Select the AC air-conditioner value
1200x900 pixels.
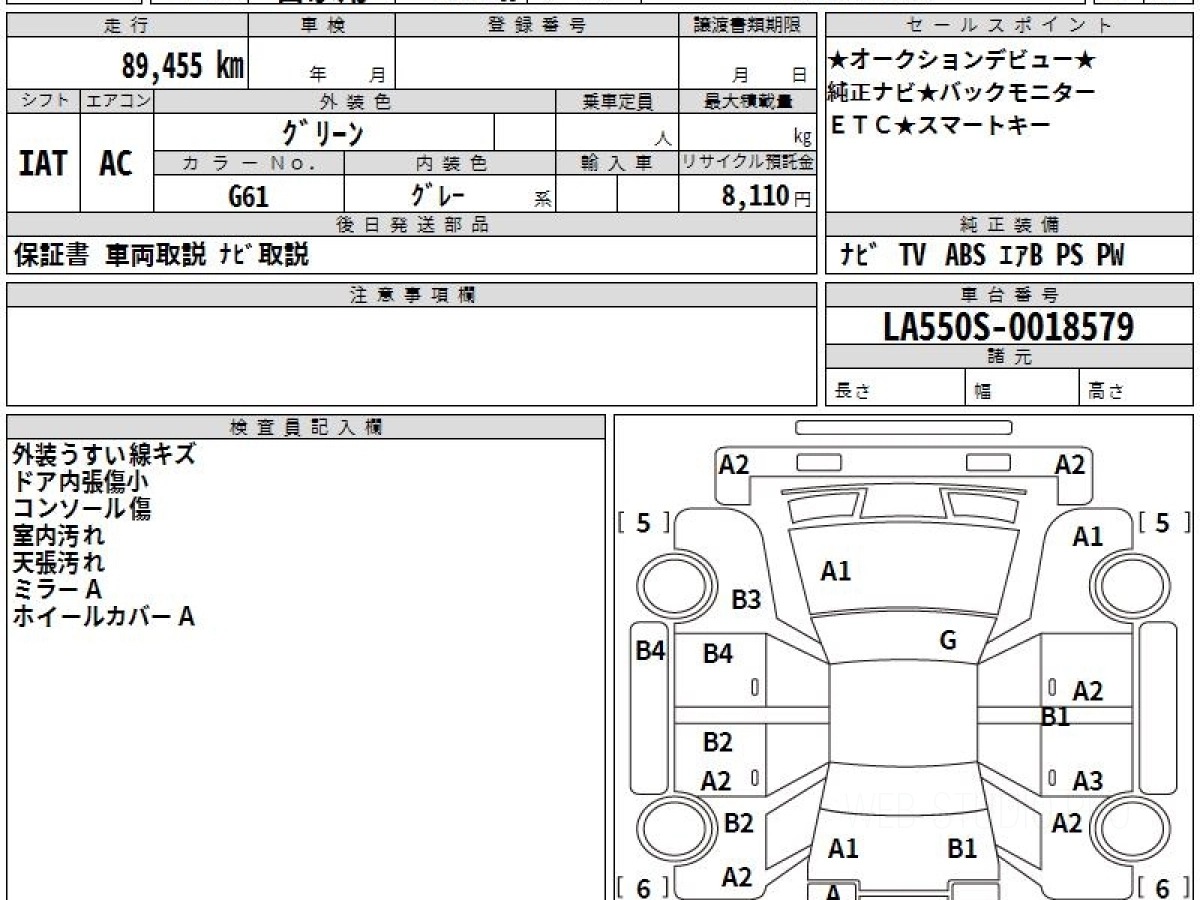click(117, 163)
